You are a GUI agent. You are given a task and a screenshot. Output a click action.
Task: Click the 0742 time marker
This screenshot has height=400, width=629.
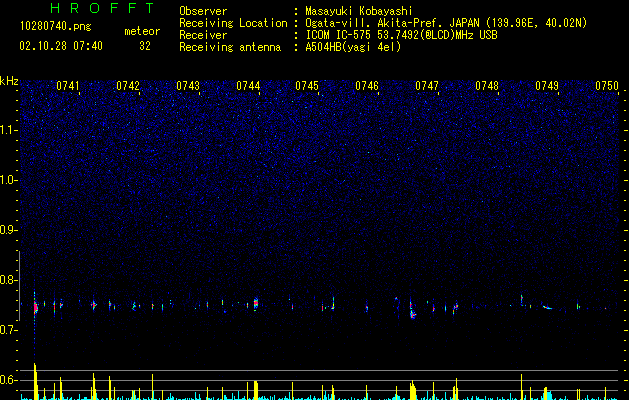click(128, 86)
